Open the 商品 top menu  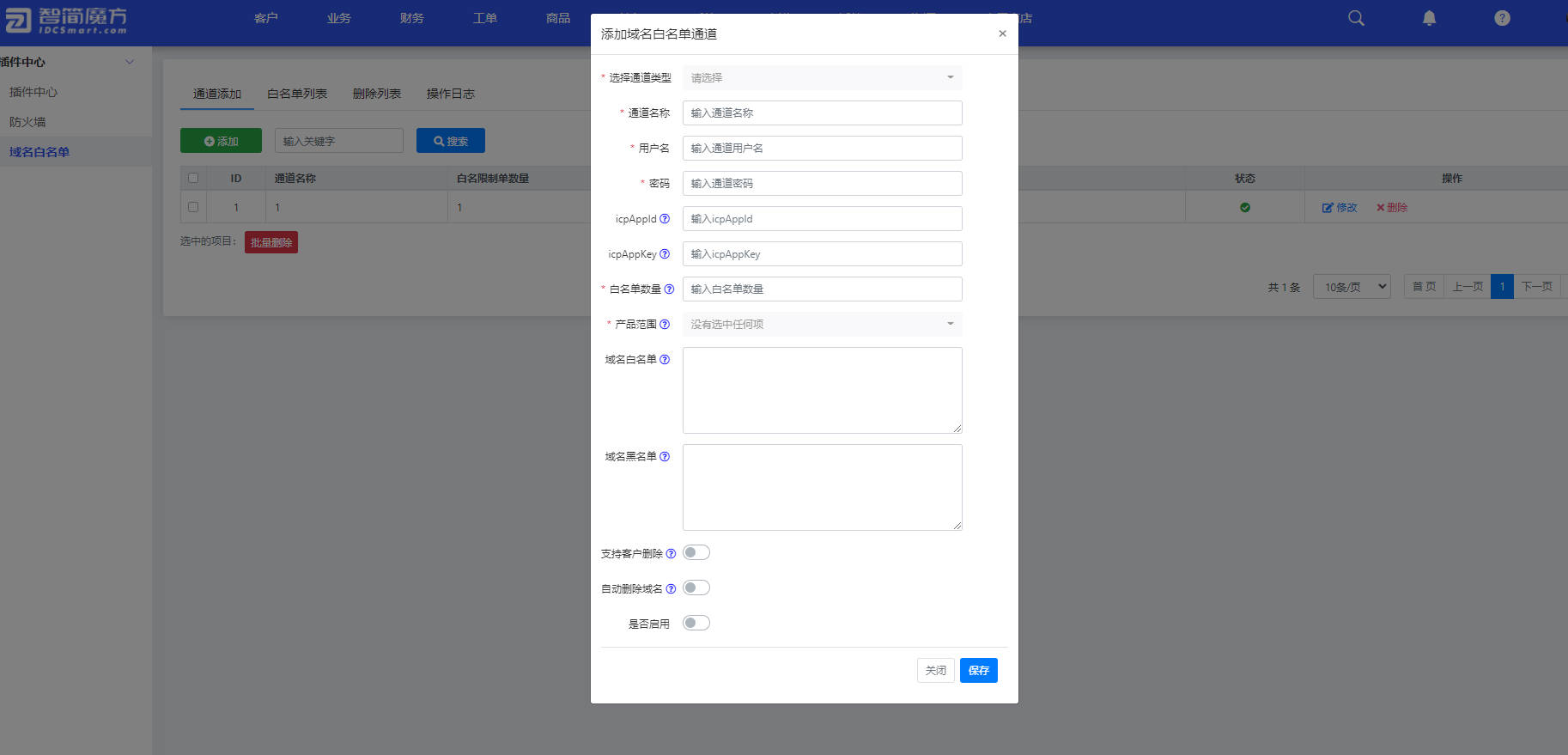558,18
